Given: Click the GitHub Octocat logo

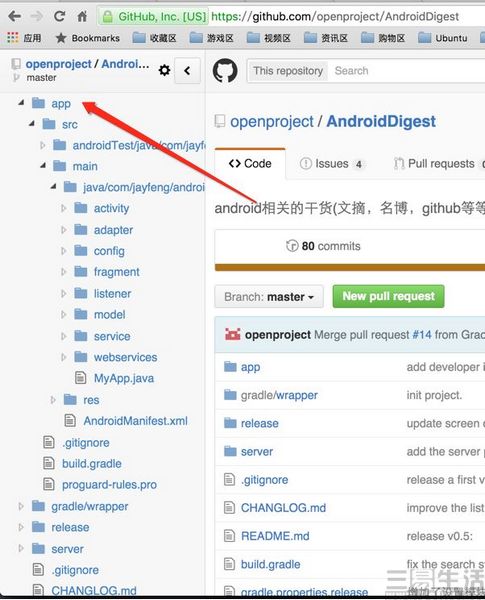Looking at the screenshot, I should coord(225,70).
